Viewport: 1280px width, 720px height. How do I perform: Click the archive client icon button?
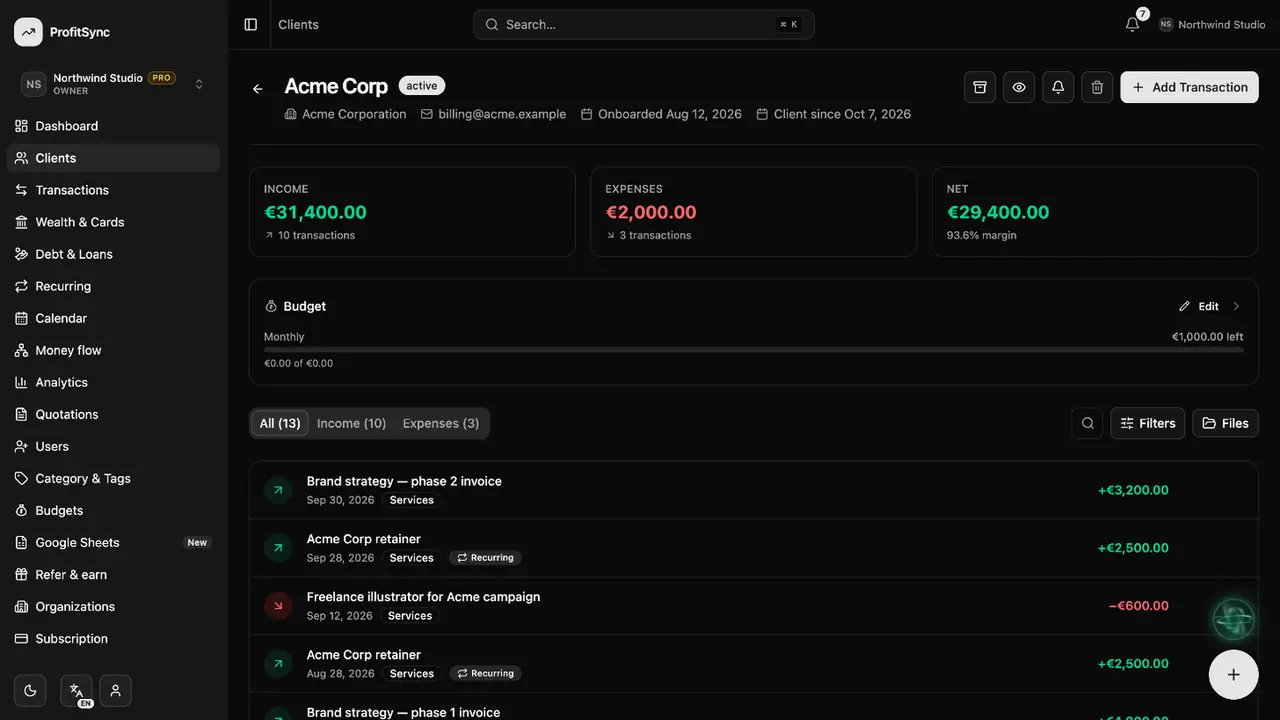click(x=980, y=87)
